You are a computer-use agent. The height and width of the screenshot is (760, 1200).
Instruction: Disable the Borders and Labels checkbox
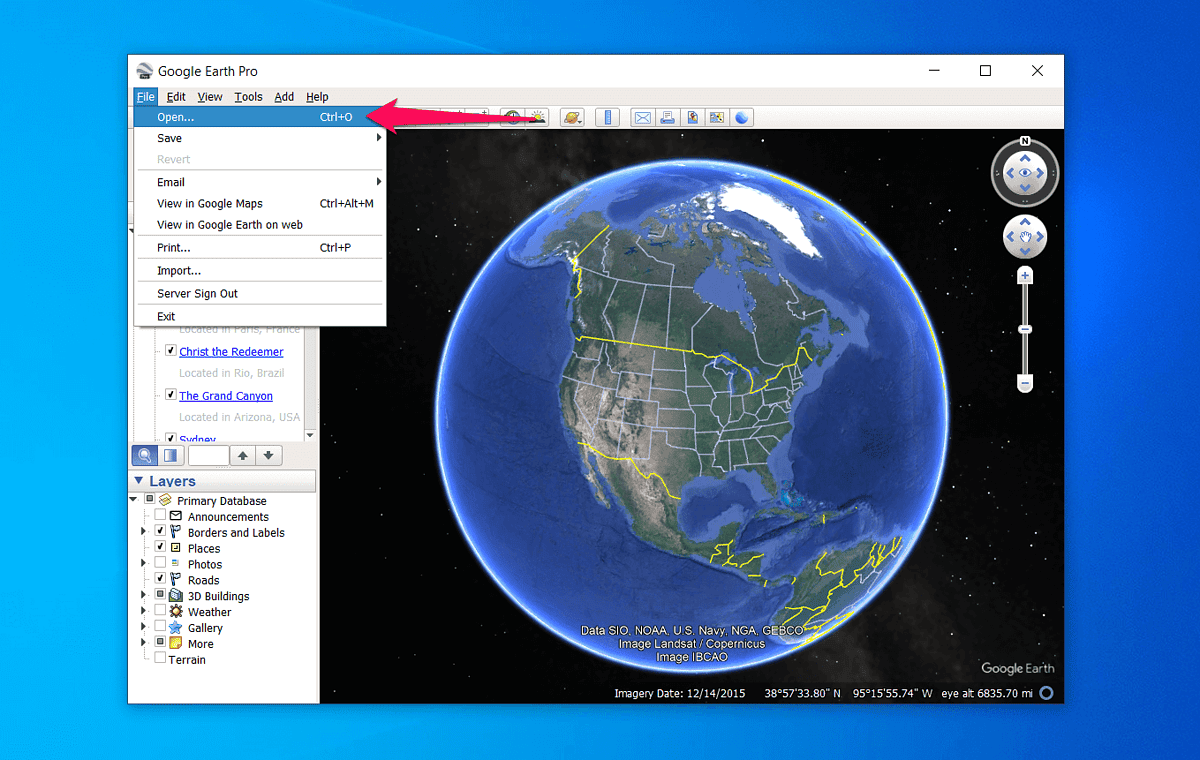point(160,532)
